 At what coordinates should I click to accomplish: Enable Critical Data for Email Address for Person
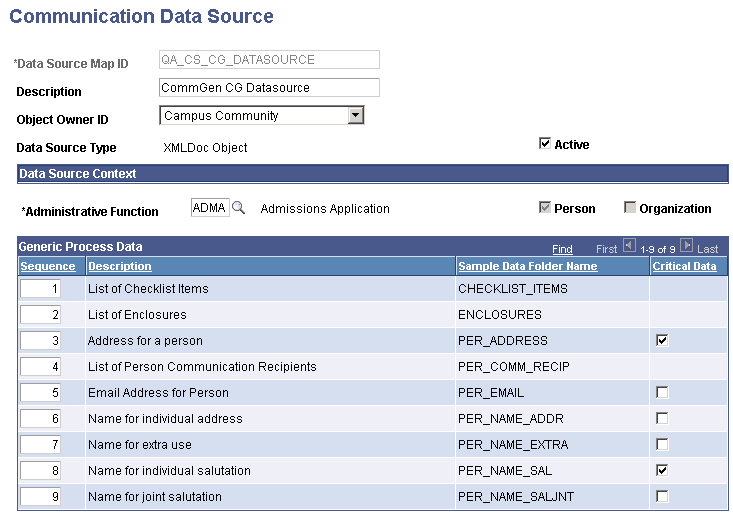(661, 392)
